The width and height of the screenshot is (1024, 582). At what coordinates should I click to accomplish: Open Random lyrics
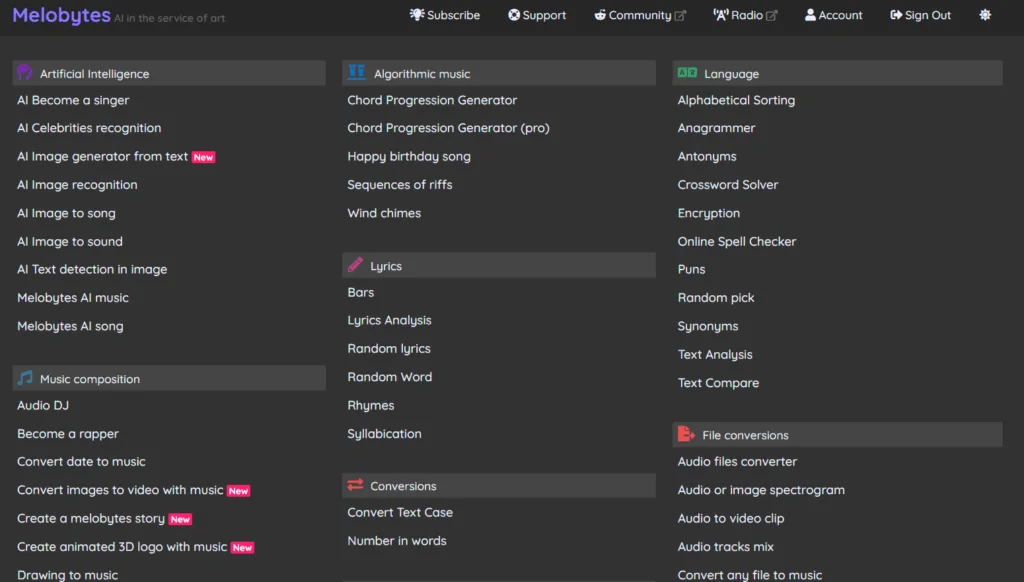(x=389, y=349)
